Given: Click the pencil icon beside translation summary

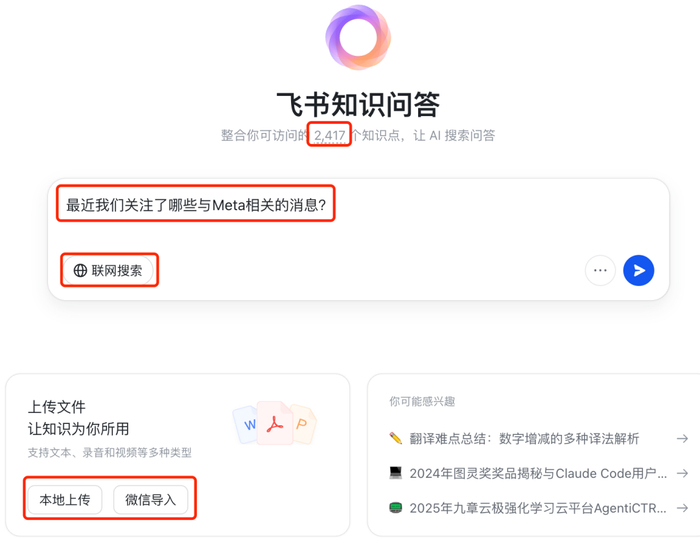Looking at the screenshot, I should pos(396,438).
